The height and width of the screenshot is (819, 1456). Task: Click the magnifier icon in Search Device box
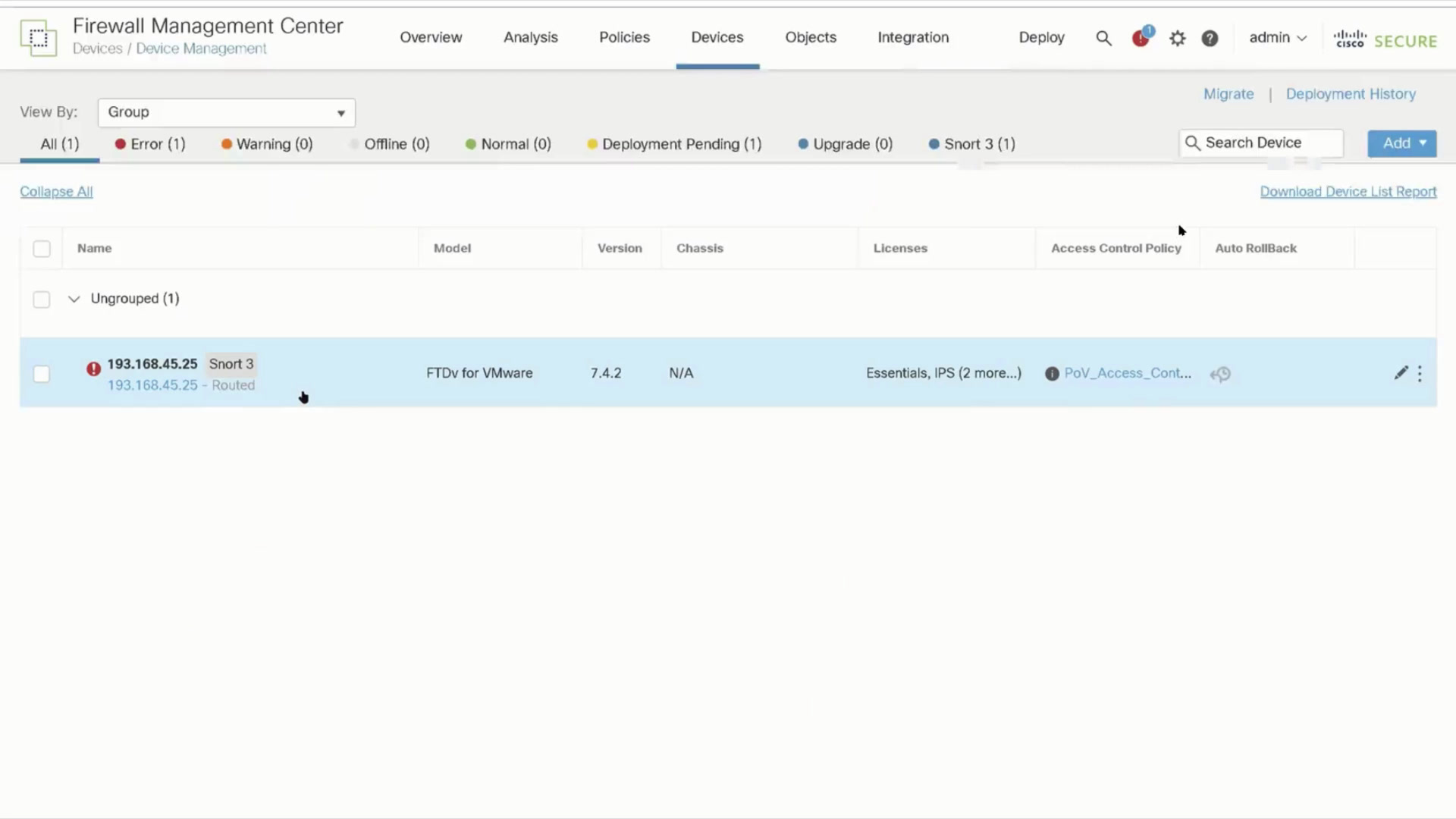pyautogui.click(x=1192, y=143)
